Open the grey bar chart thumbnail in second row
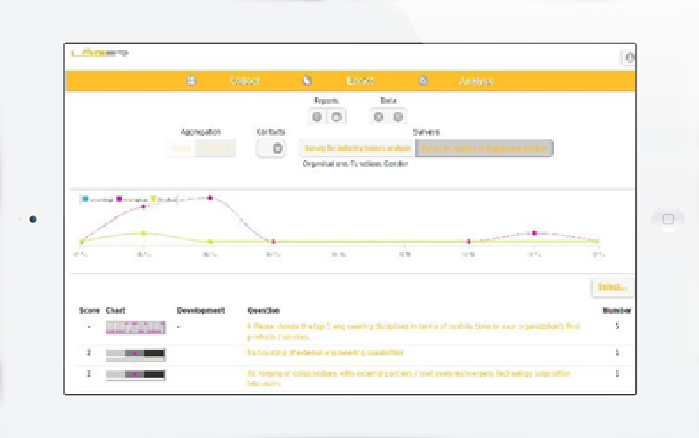Image resolution: width=699 pixels, height=438 pixels. tap(136, 354)
